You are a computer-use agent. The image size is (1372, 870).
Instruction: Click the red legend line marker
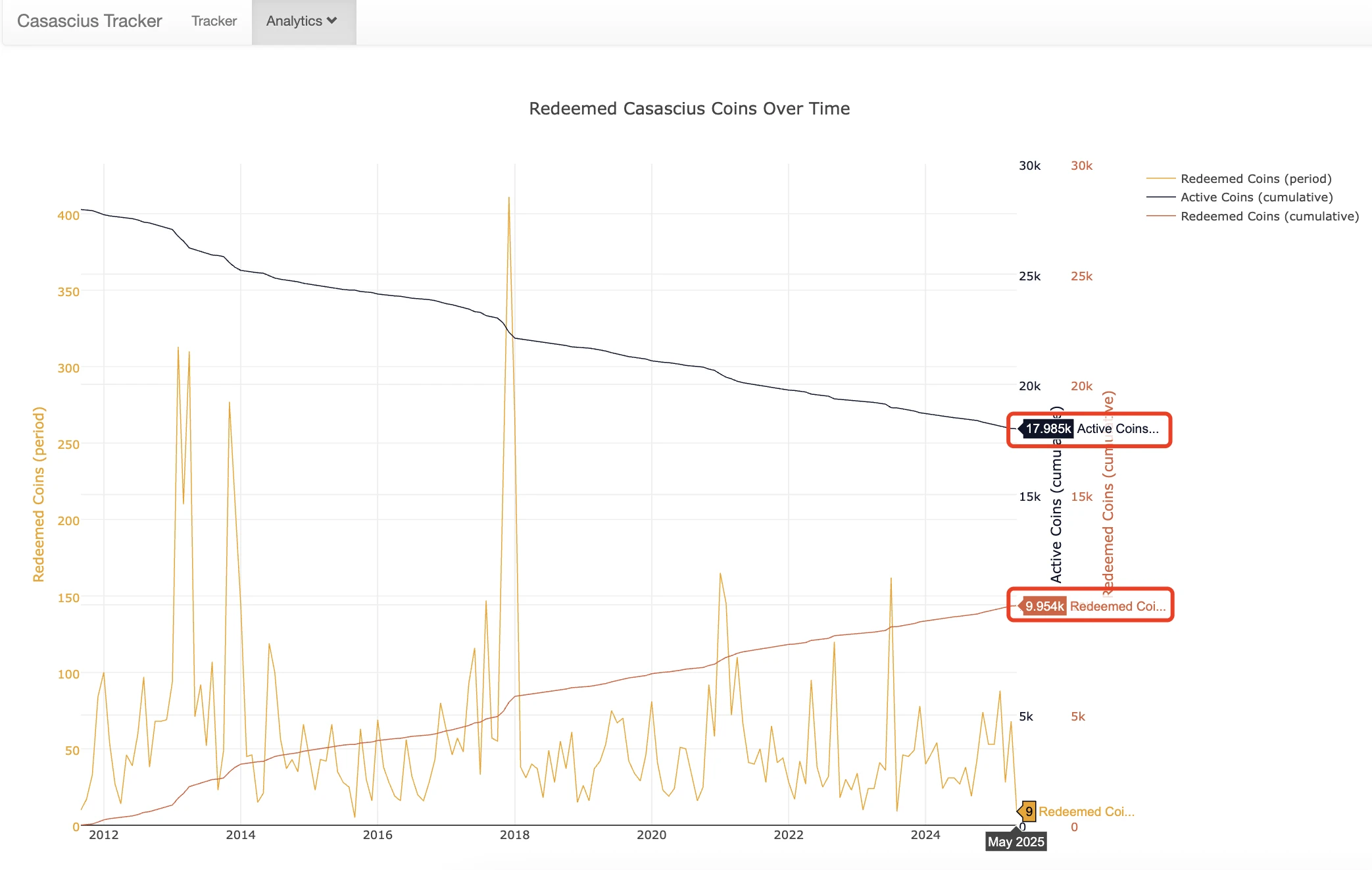[1160, 216]
